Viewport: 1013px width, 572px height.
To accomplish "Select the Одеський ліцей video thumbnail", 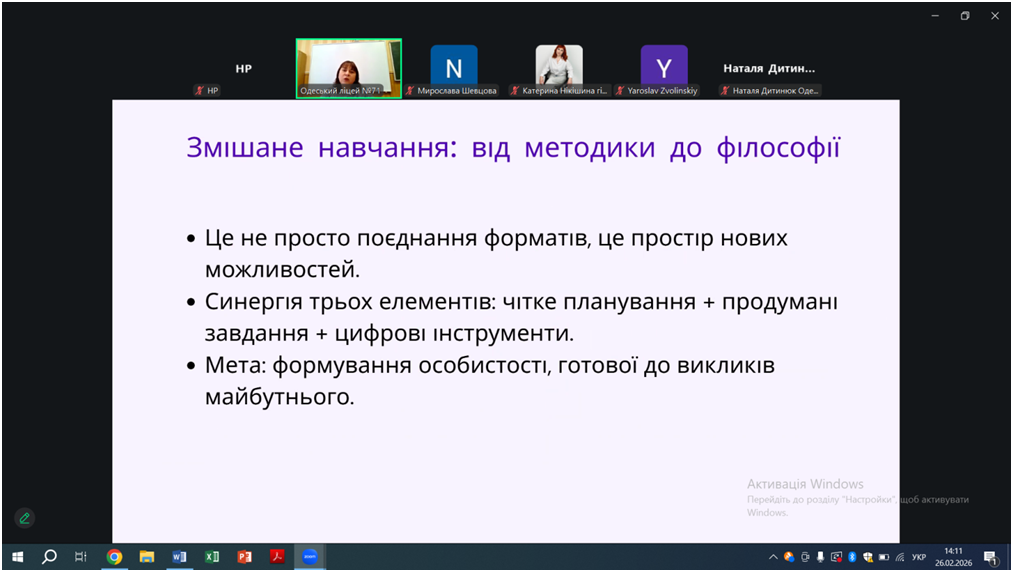I will click(x=348, y=68).
